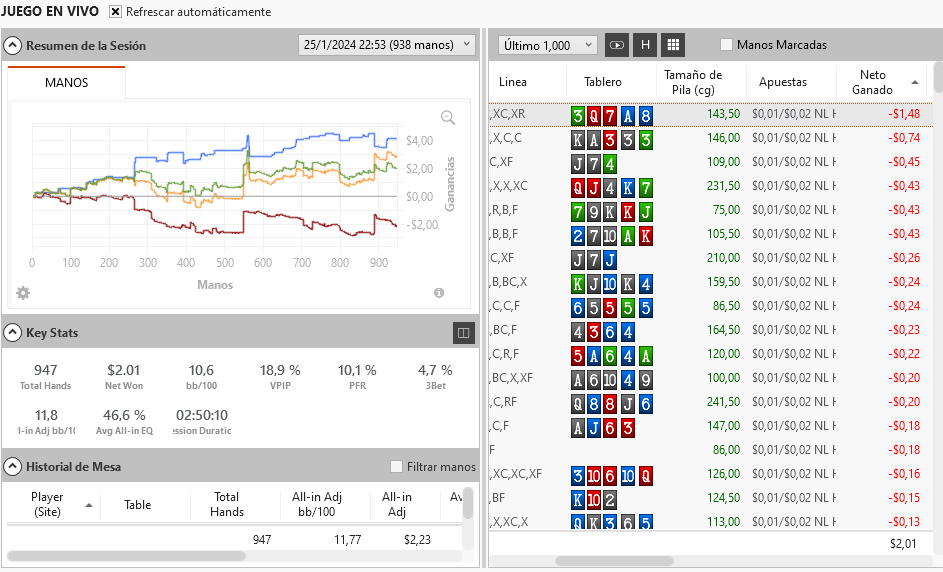
Task: Select the row with line ,C,R,F
Action: [711, 354]
